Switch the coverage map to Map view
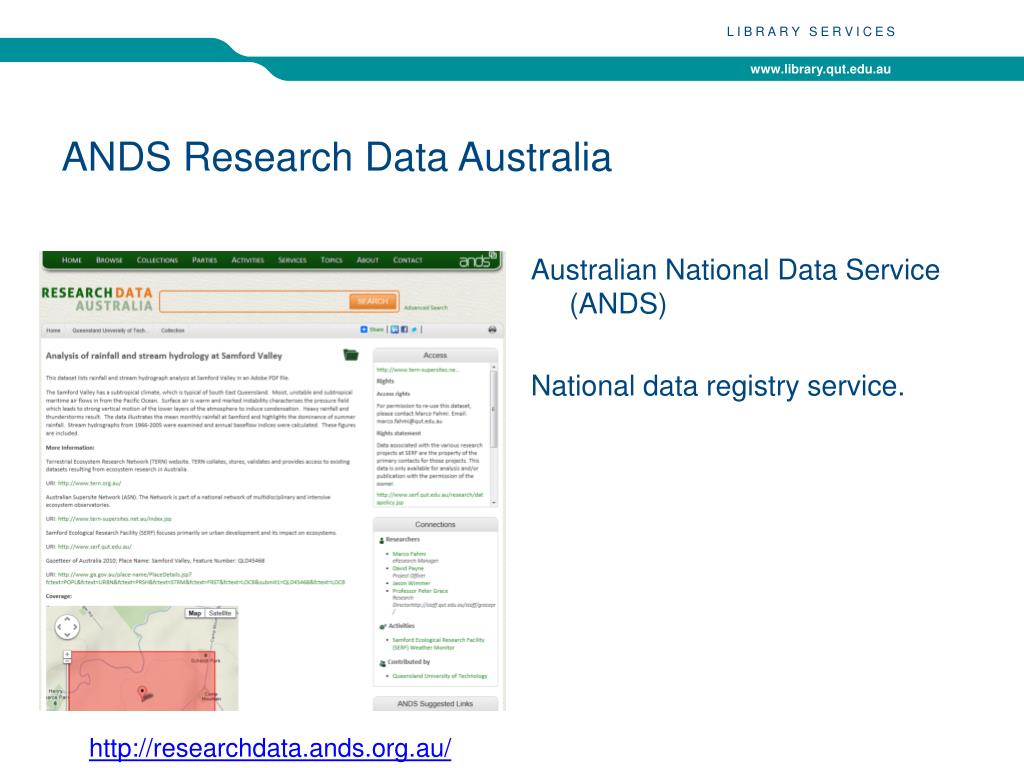1024x768 pixels. tap(195, 613)
